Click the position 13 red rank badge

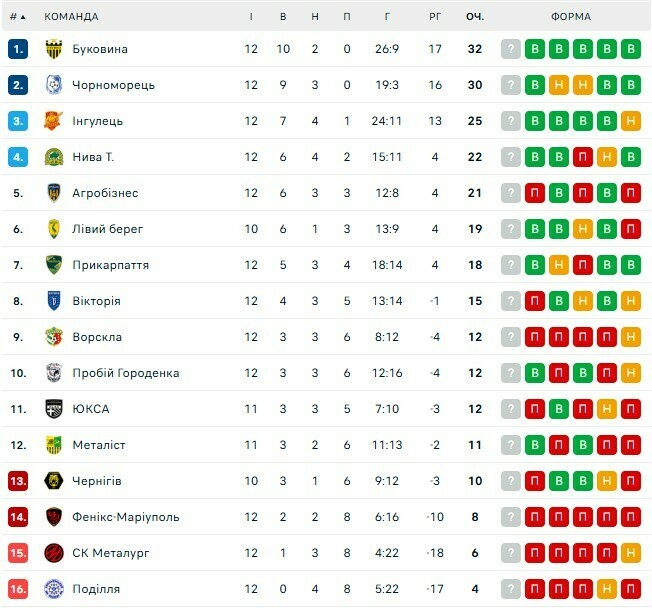point(18,481)
